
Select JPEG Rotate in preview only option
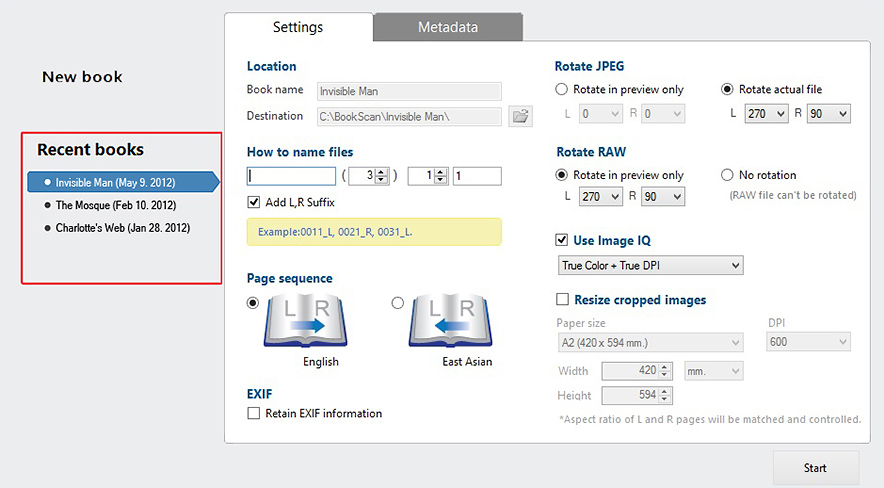[x=561, y=89]
